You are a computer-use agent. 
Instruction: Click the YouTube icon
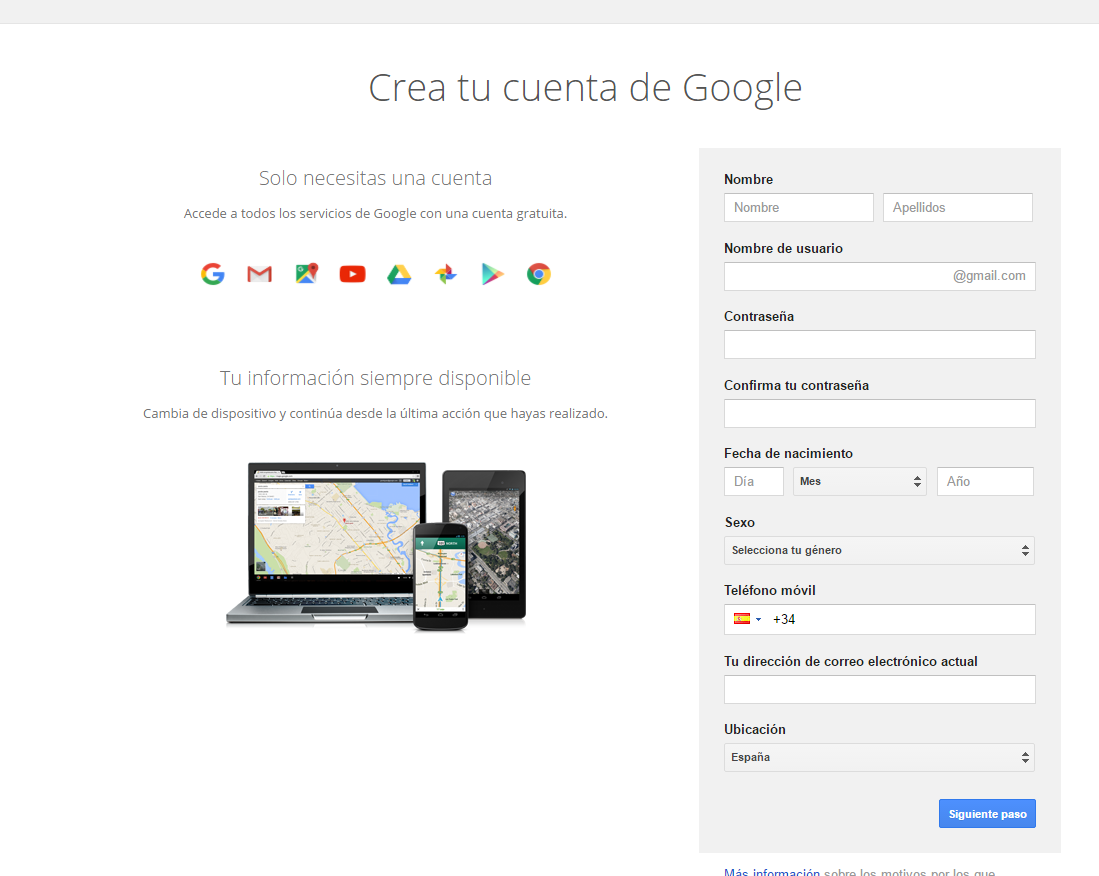(352, 273)
